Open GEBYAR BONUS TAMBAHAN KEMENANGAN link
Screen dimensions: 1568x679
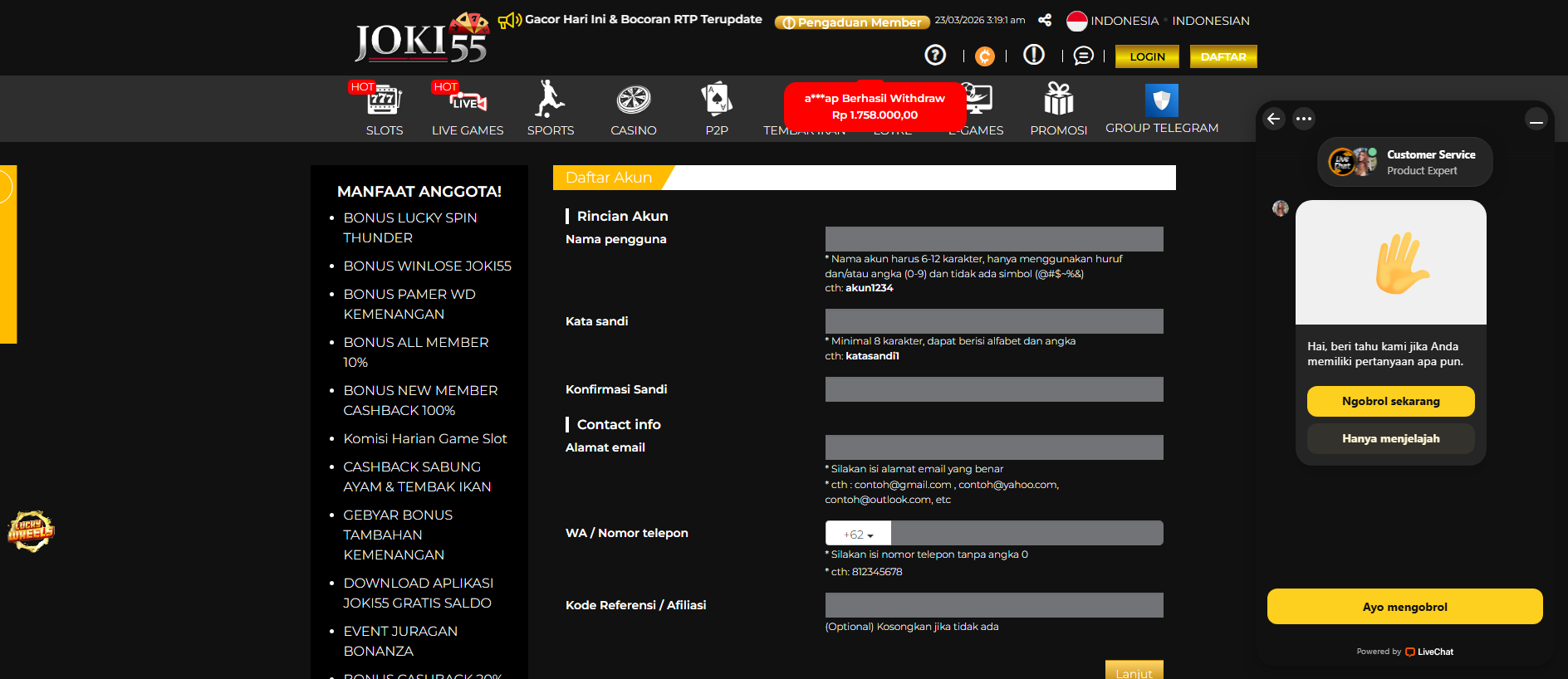399,535
